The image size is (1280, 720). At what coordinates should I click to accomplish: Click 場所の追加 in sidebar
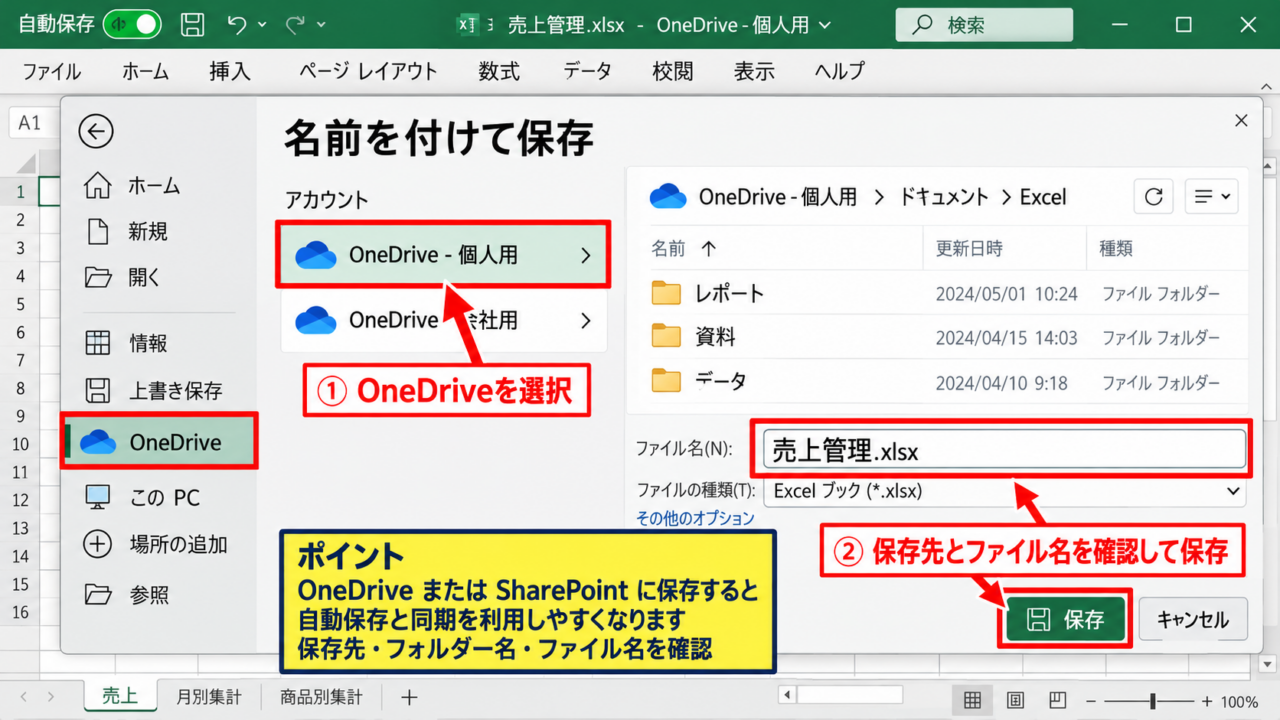(156, 544)
